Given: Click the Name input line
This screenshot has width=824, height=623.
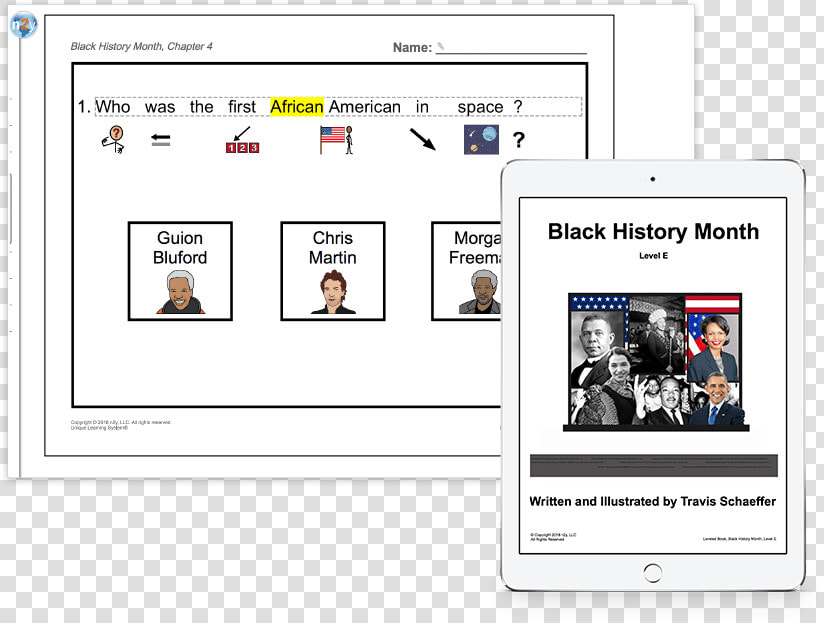Looking at the screenshot, I should click(511, 50).
